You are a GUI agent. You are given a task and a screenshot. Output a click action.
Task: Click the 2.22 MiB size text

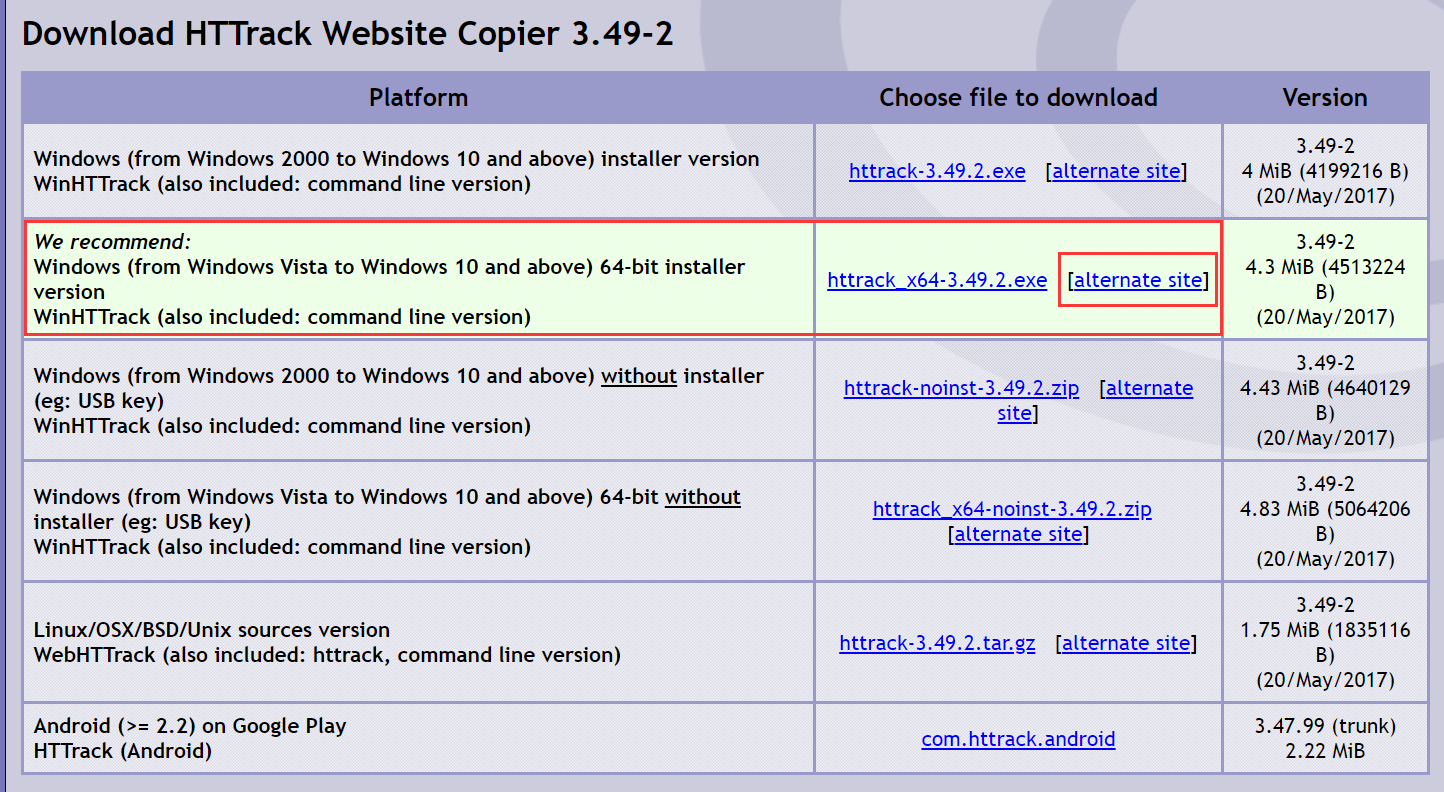tap(1325, 751)
